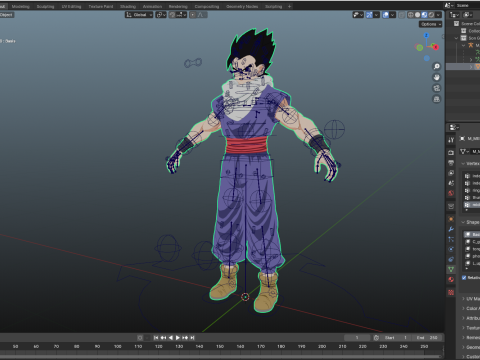The width and height of the screenshot is (480, 360).
Task: Click the End frame 250 field
Action: tap(427, 338)
